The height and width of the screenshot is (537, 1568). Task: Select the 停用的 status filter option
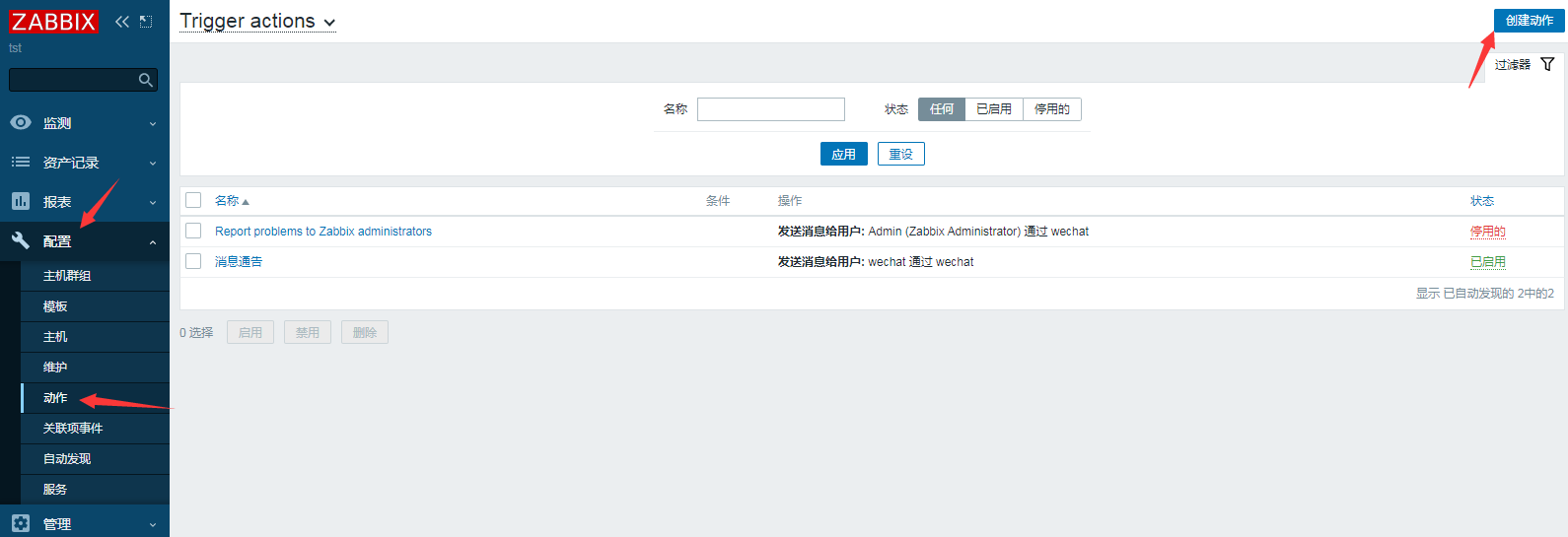pos(1052,109)
